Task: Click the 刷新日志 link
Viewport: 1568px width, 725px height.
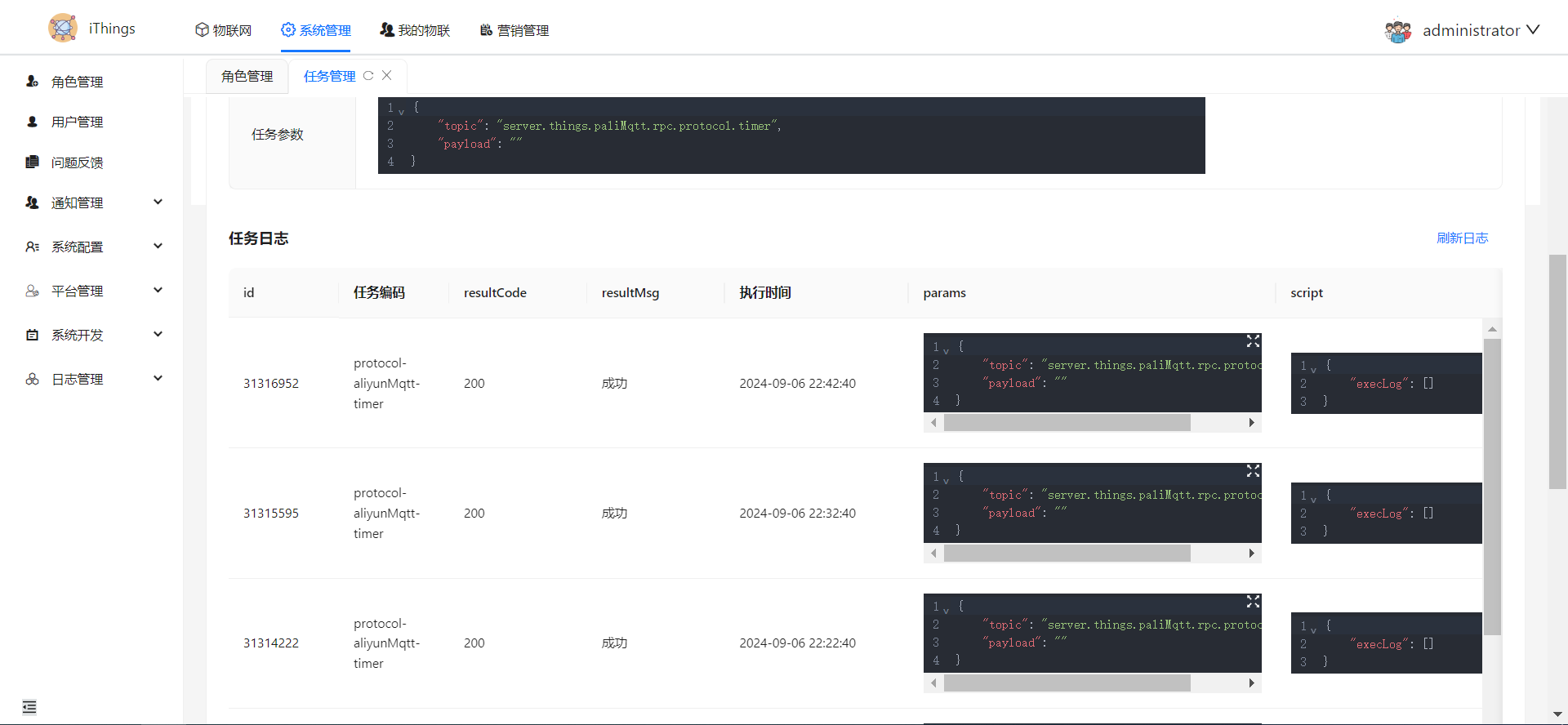Action: [1462, 238]
